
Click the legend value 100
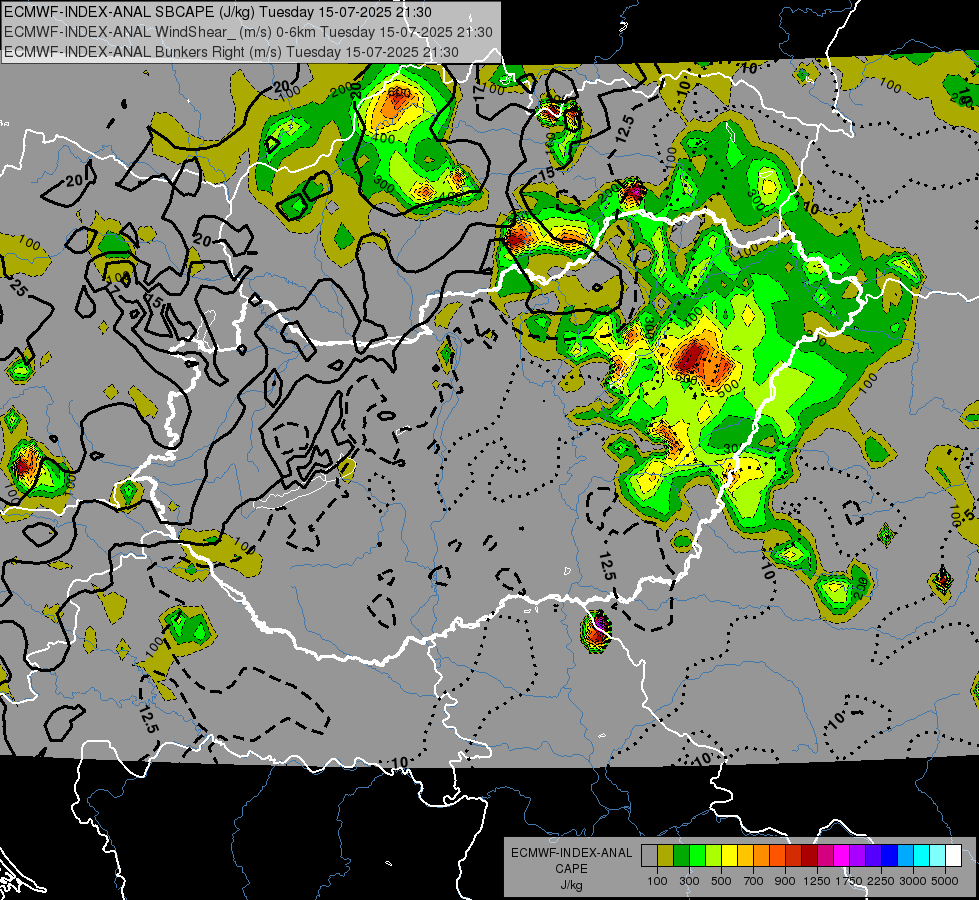pyautogui.click(x=657, y=881)
